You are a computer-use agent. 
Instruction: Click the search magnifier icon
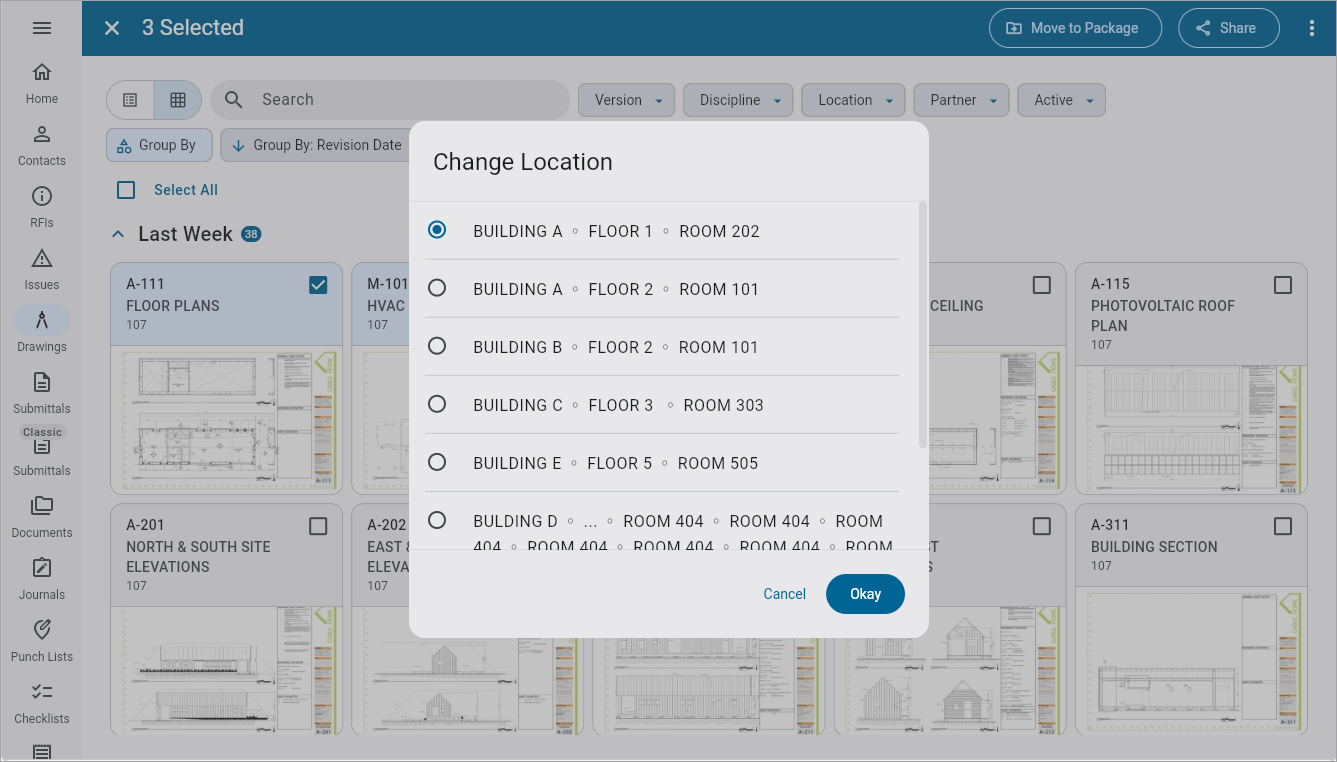234,100
